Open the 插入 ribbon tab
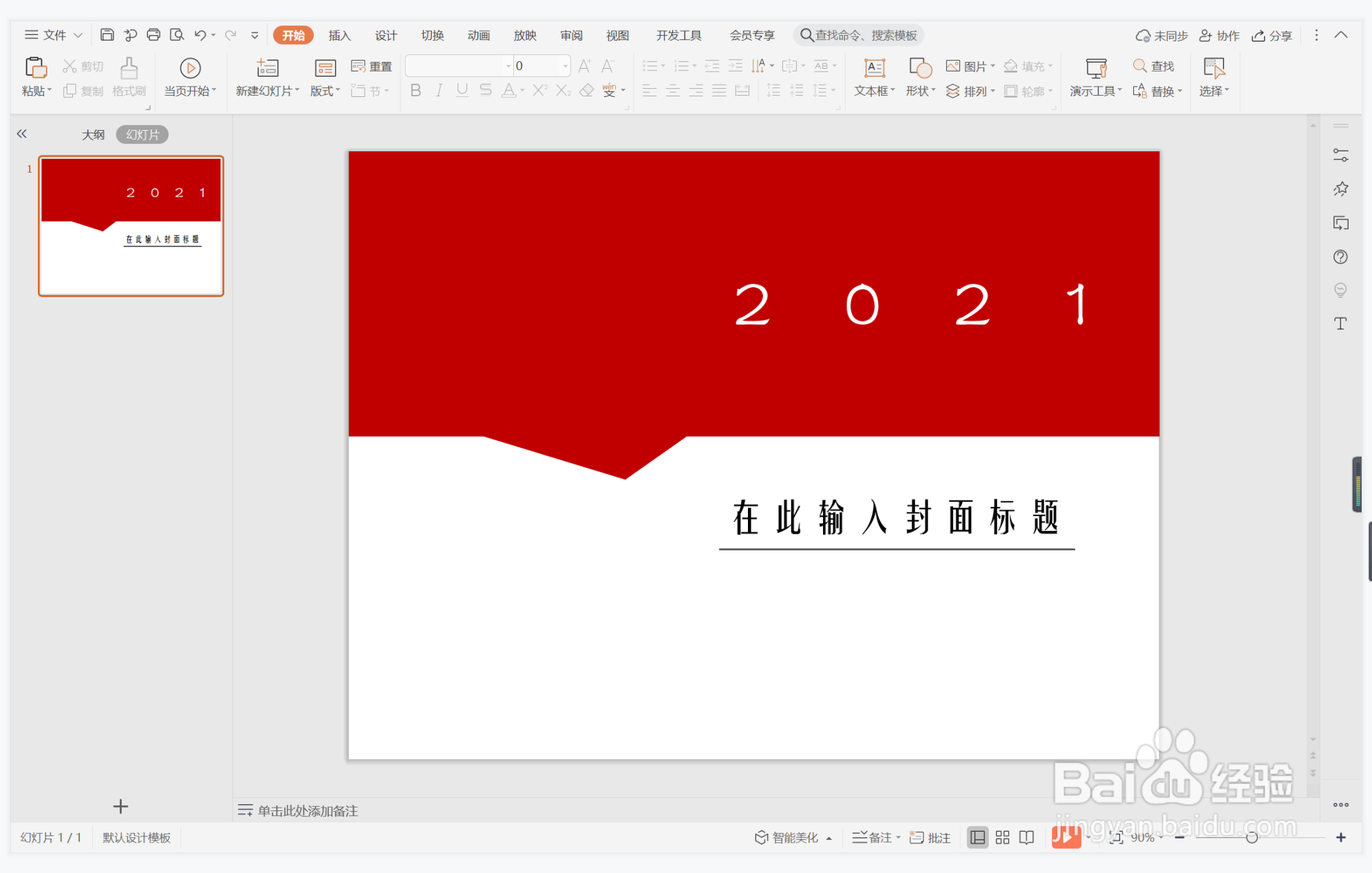1372x873 pixels. coord(339,35)
